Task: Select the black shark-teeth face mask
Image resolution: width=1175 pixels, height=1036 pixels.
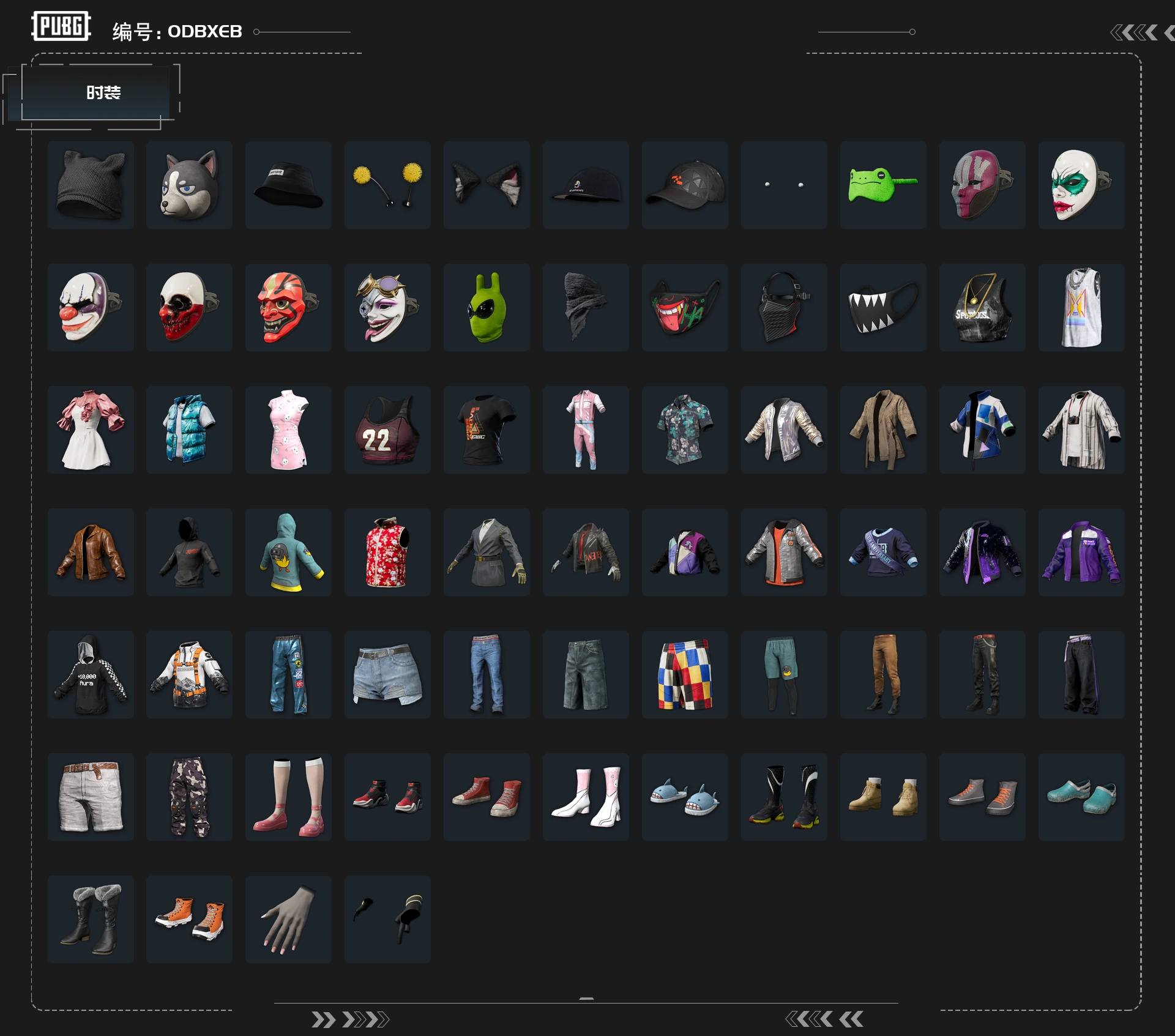Action: (x=883, y=307)
